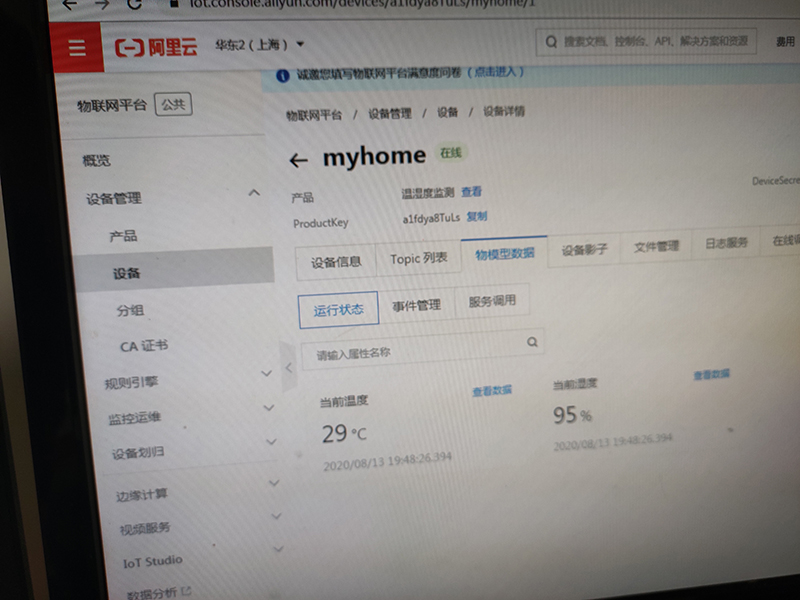Image resolution: width=800 pixels, height=600 pixels.
Task: Select the 物模型数据 tab
Action: (505, 253)
